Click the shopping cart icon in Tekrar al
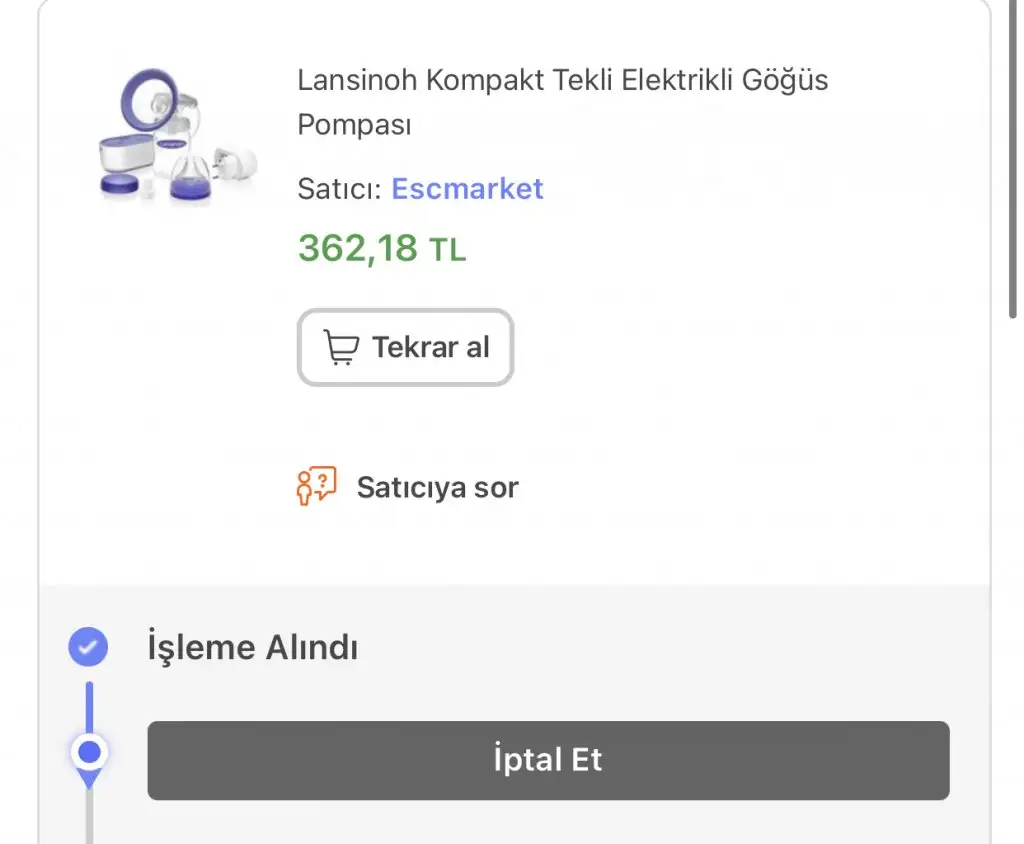Image resolution: width=1024 pixels, height=844 pixels. [341, 348]
